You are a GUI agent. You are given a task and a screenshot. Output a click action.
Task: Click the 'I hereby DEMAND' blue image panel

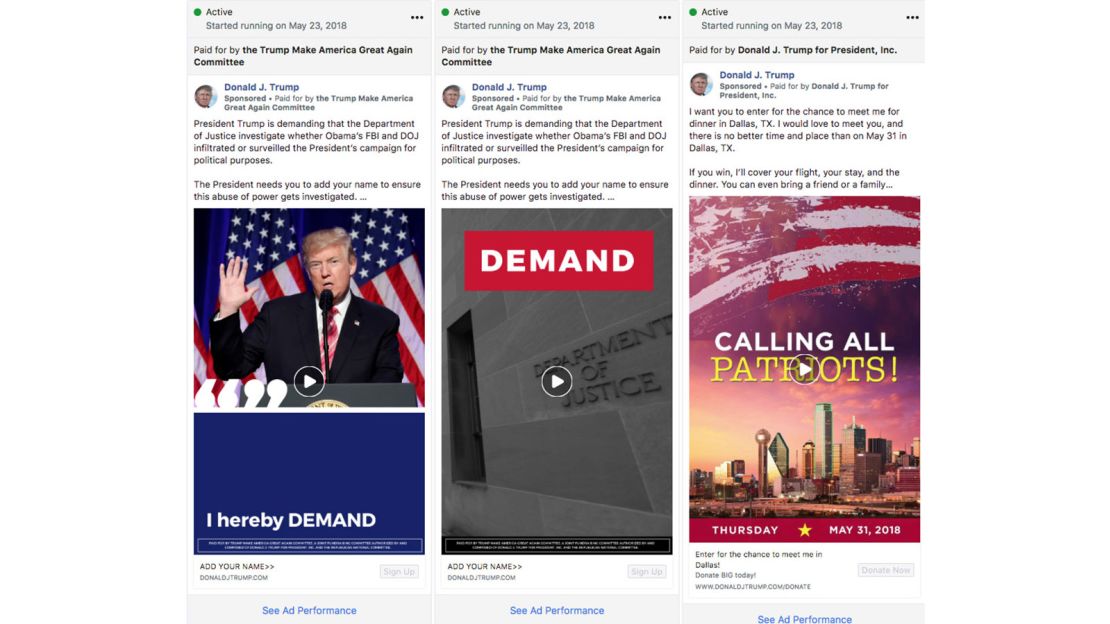309,484
